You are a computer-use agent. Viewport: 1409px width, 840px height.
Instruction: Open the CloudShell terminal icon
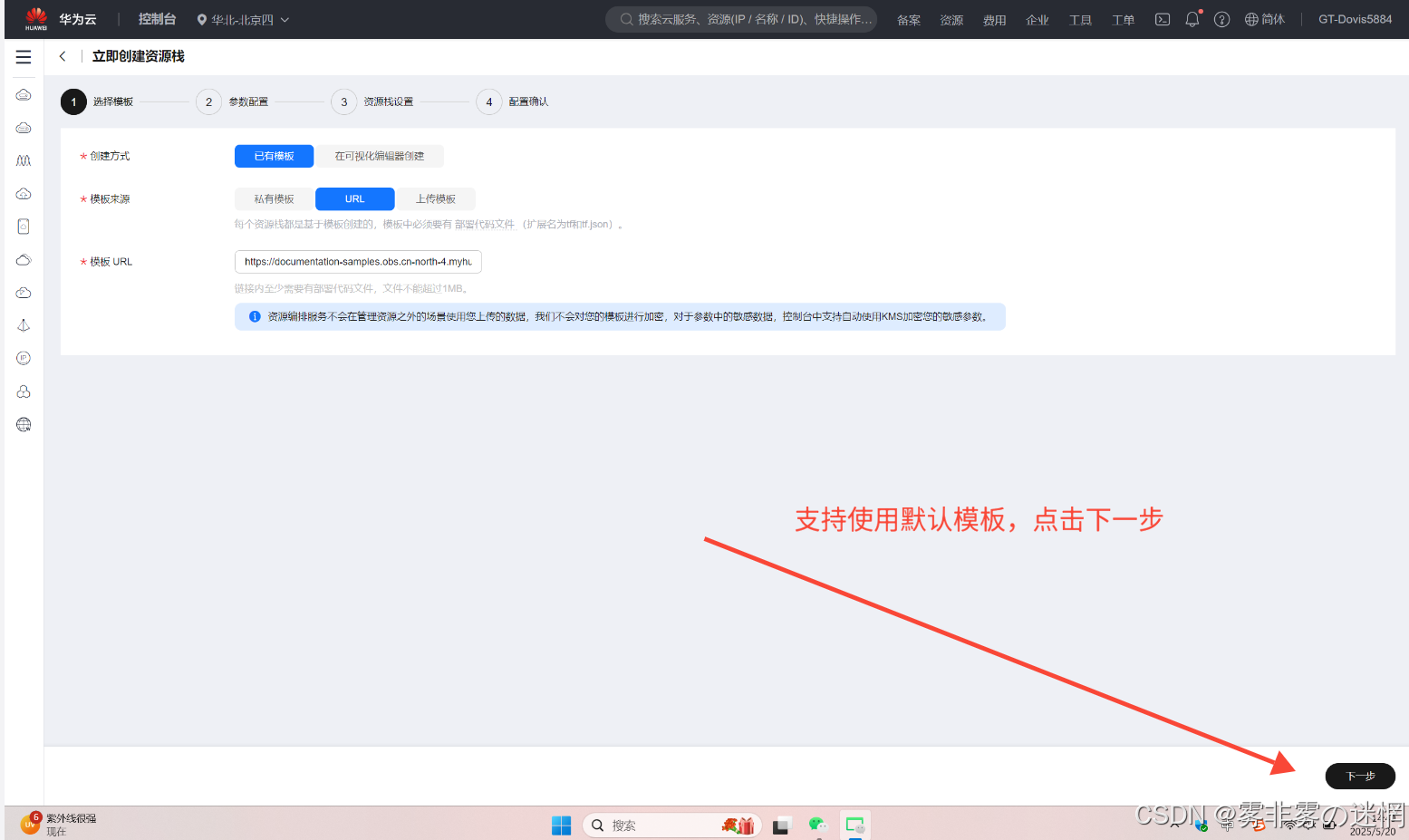[1163, 19]
